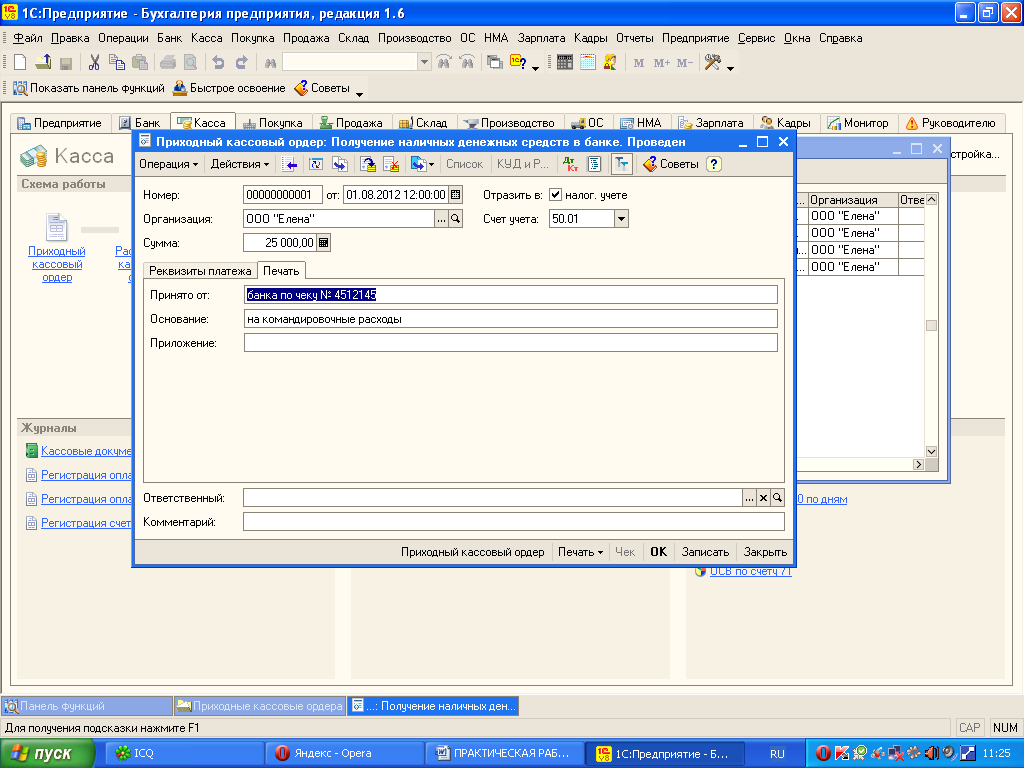Click the Copy icon in main toolbar
This screenshot has width=1024, height=768.
[117, 63]
